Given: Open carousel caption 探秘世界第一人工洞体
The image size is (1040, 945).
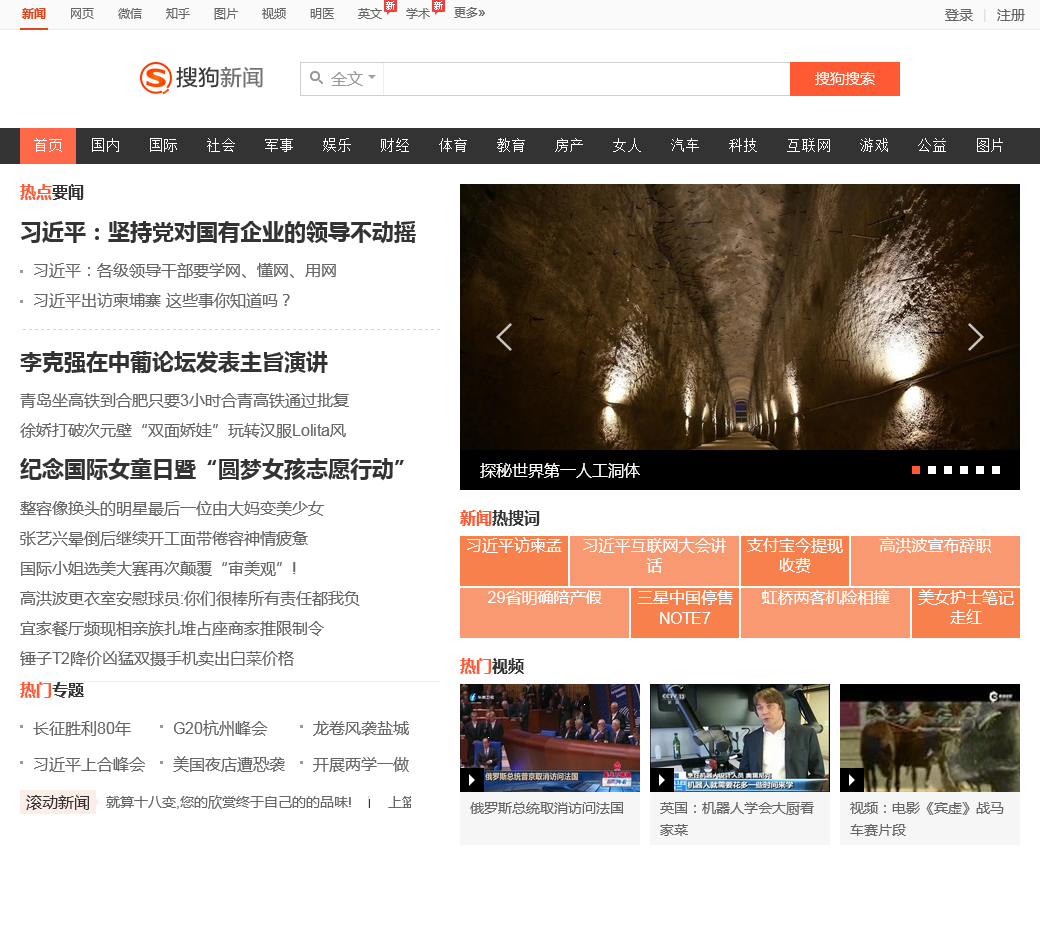Looking at the screenshot, I should [560, 471].
